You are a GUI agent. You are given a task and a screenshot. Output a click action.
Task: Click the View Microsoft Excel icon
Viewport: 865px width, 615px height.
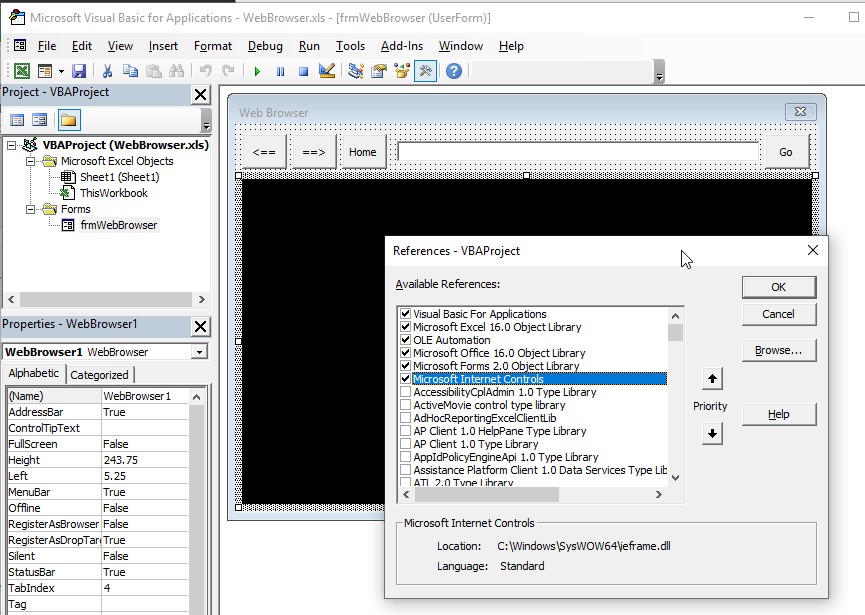click(x=21, y=71)
